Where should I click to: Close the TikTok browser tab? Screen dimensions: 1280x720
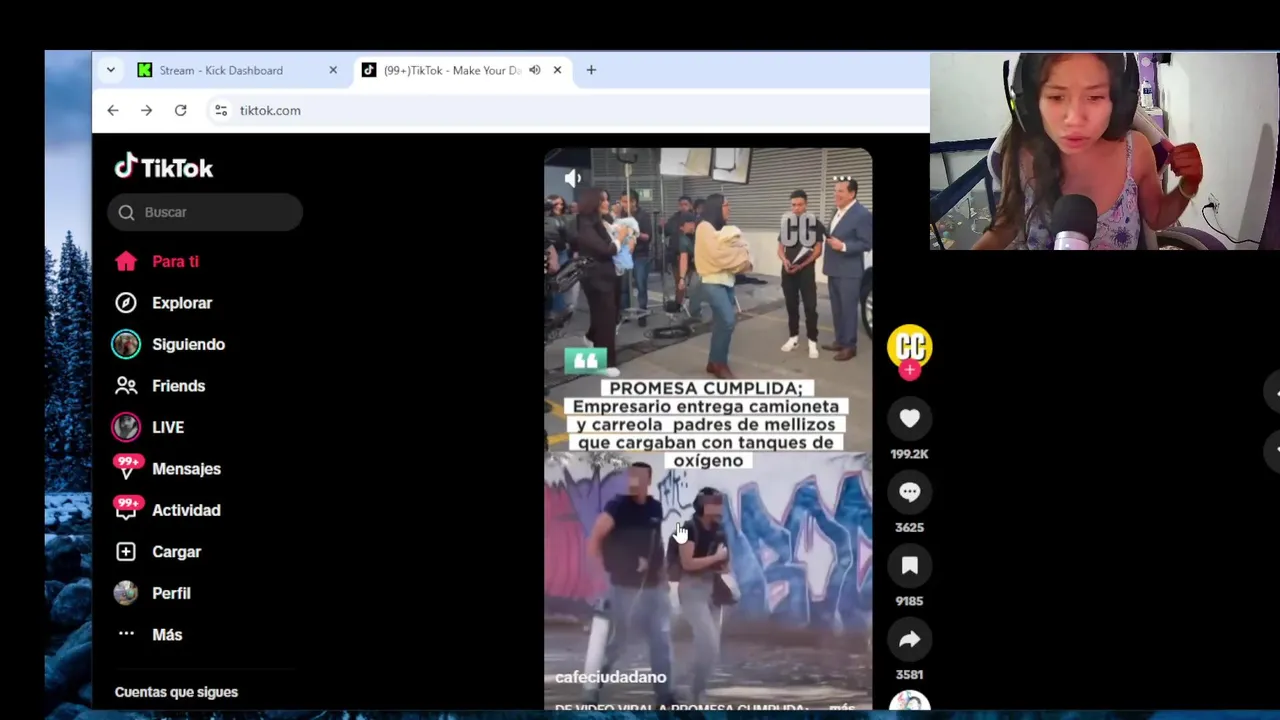(557, 70)
